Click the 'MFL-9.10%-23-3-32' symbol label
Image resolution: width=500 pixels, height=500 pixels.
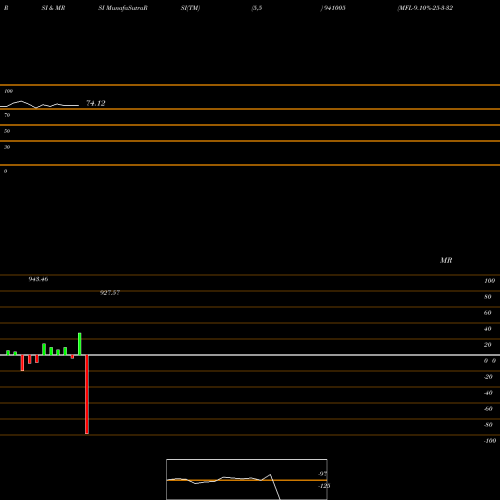425,8
